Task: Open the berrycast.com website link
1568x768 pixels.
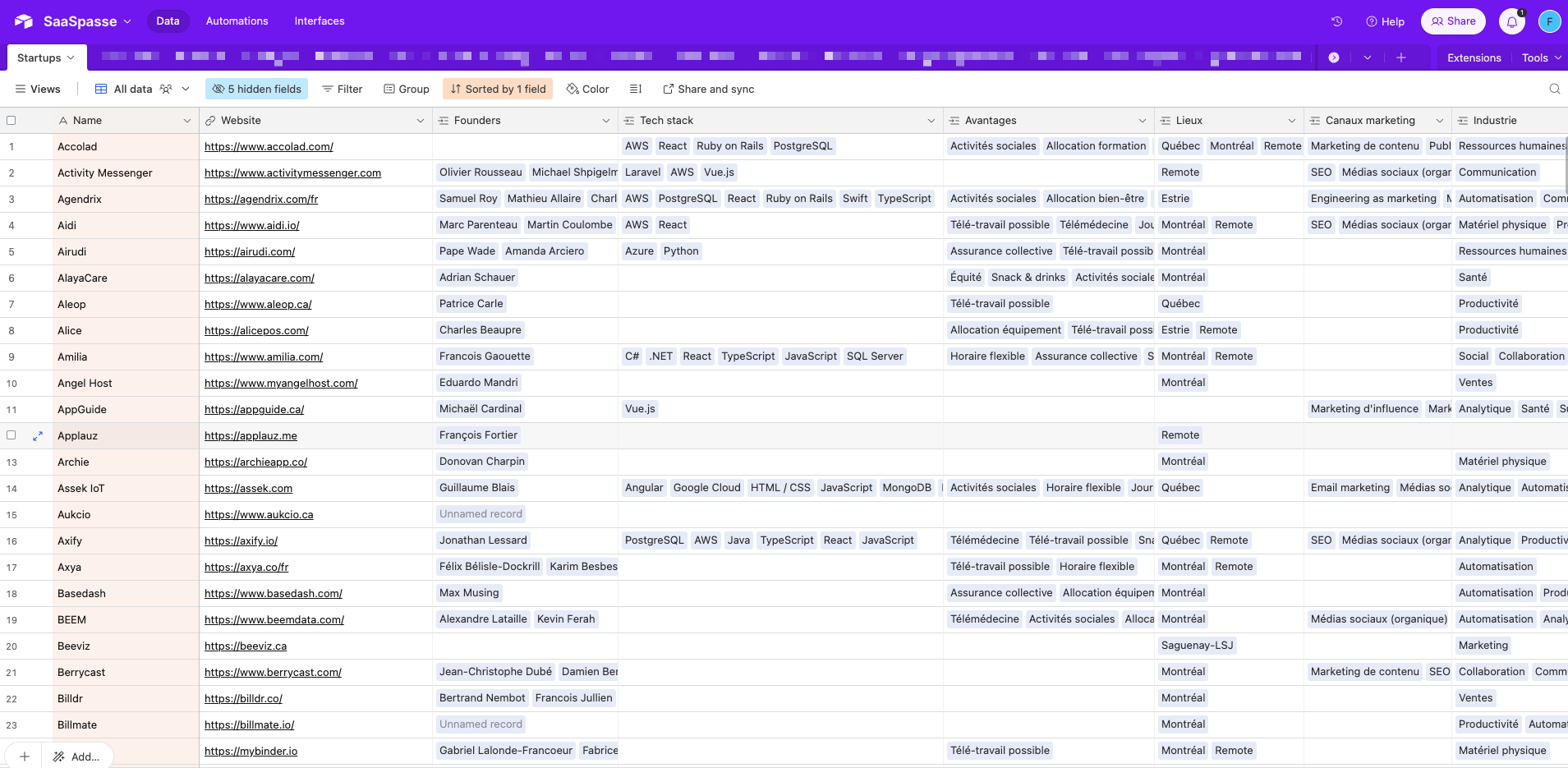Action: (x=273, y=673)
